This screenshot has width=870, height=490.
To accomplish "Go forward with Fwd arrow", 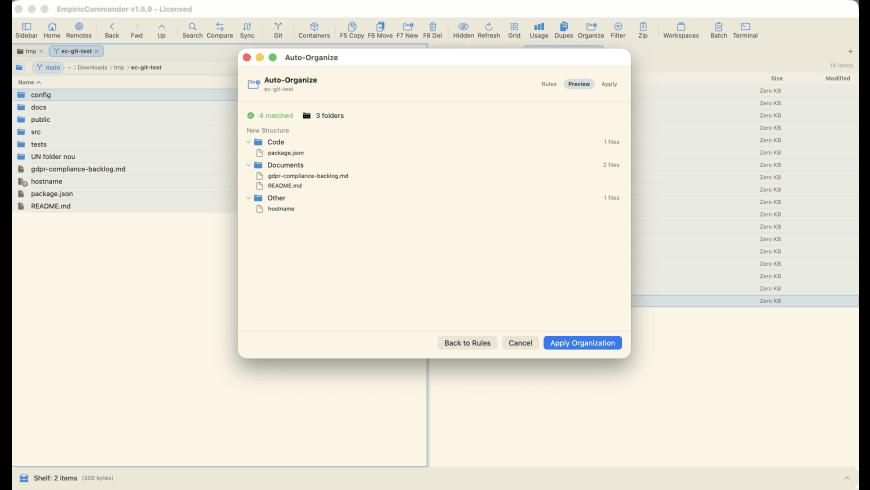I will coord(136,31).
